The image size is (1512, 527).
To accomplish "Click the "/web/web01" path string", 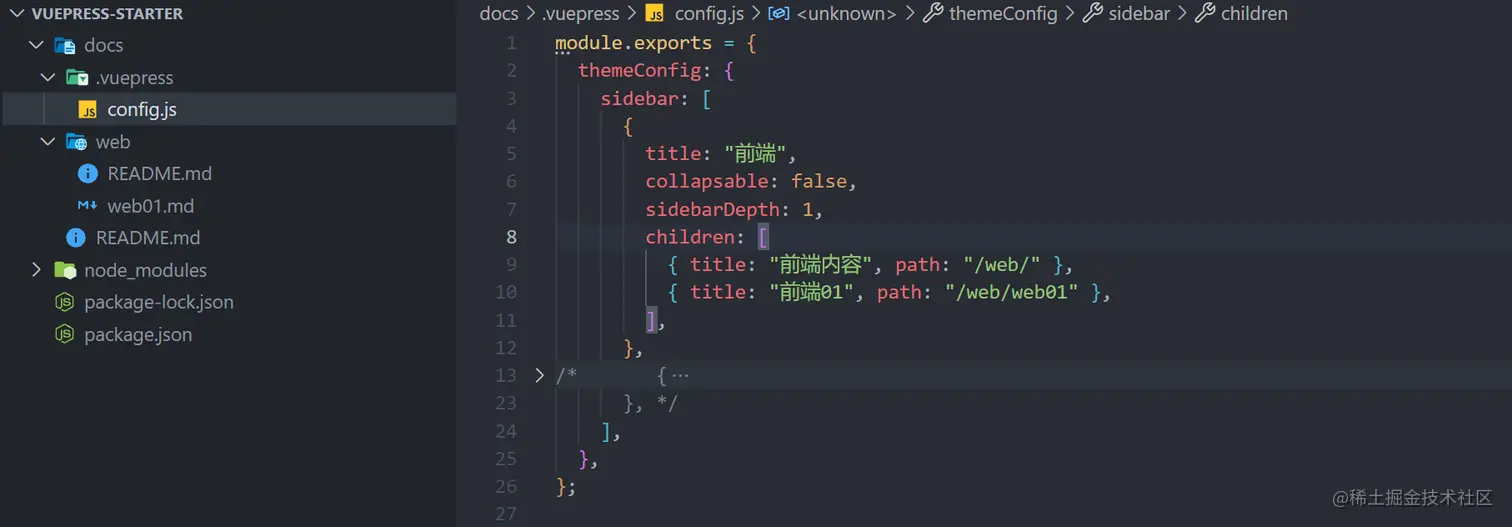I will (1012, 292).
